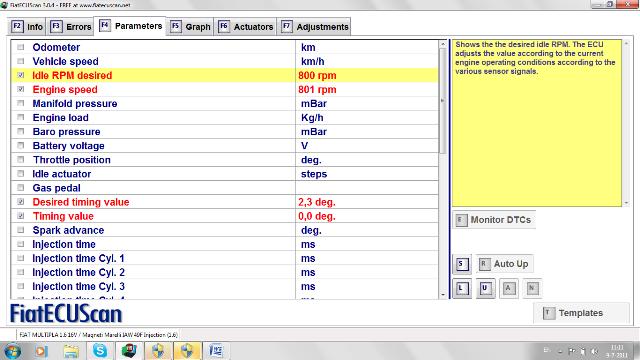The width and height of the screenshot is (640, 360).
Task: Click the description panel scroll up arrow
Action: pyautogui.click(x=627, y=43)
